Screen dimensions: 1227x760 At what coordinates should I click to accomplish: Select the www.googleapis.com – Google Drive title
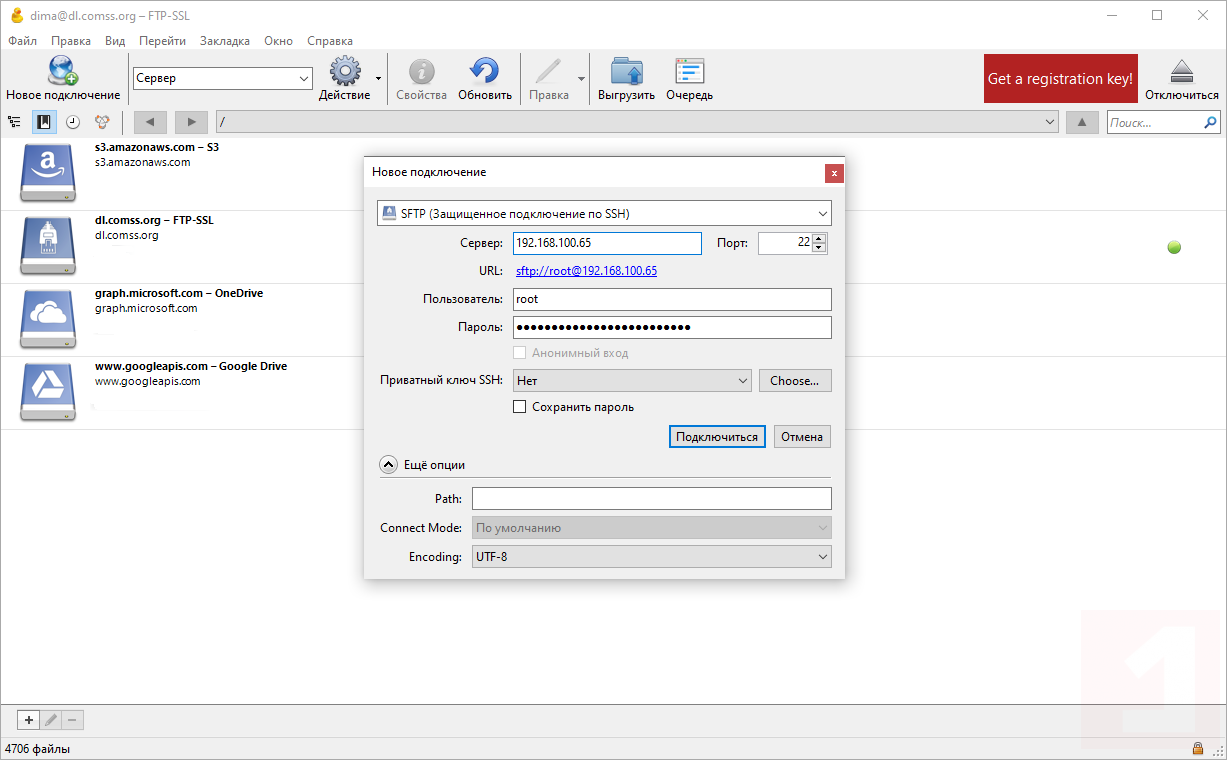point(191,366)
